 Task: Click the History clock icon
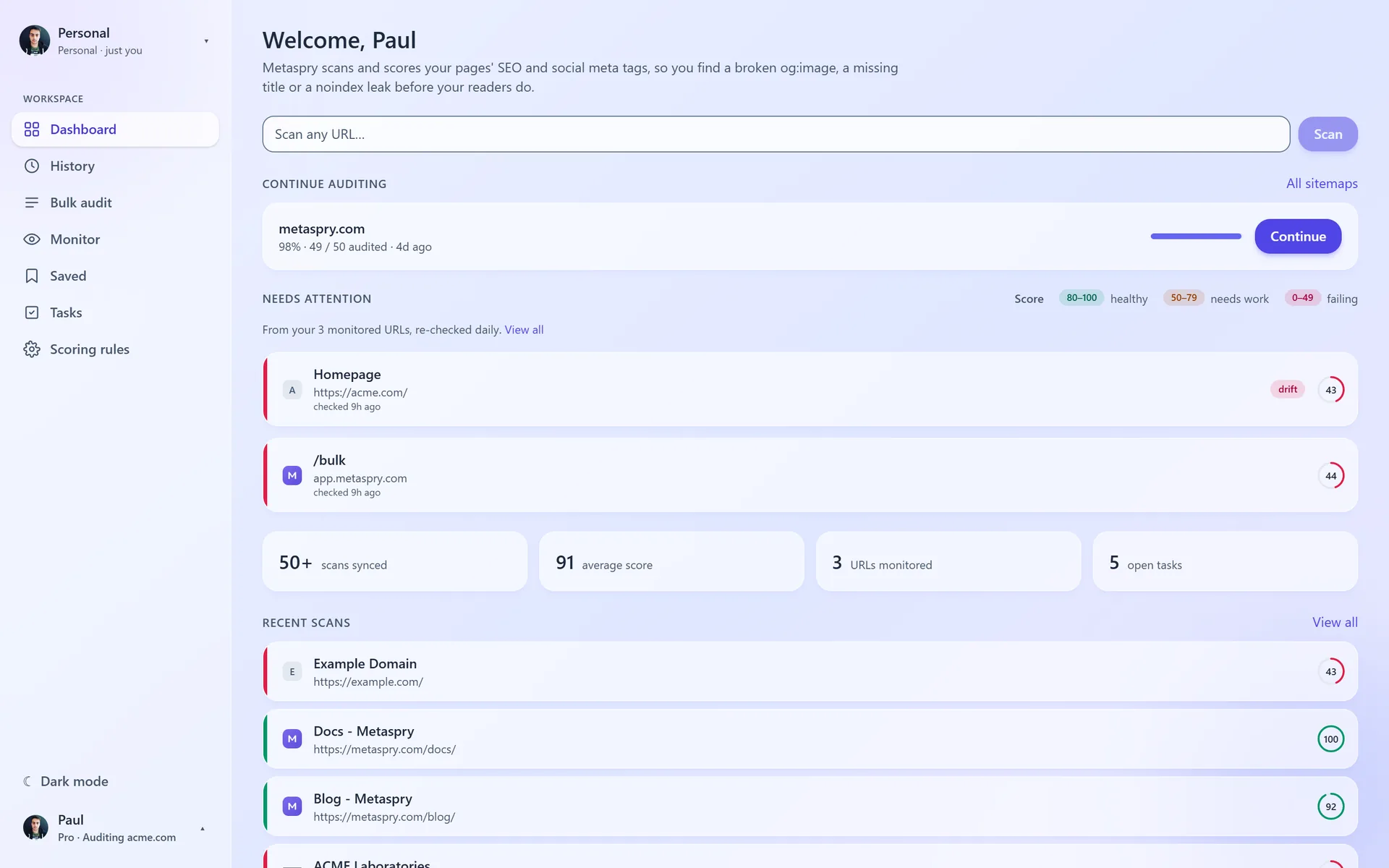(32, 166)
